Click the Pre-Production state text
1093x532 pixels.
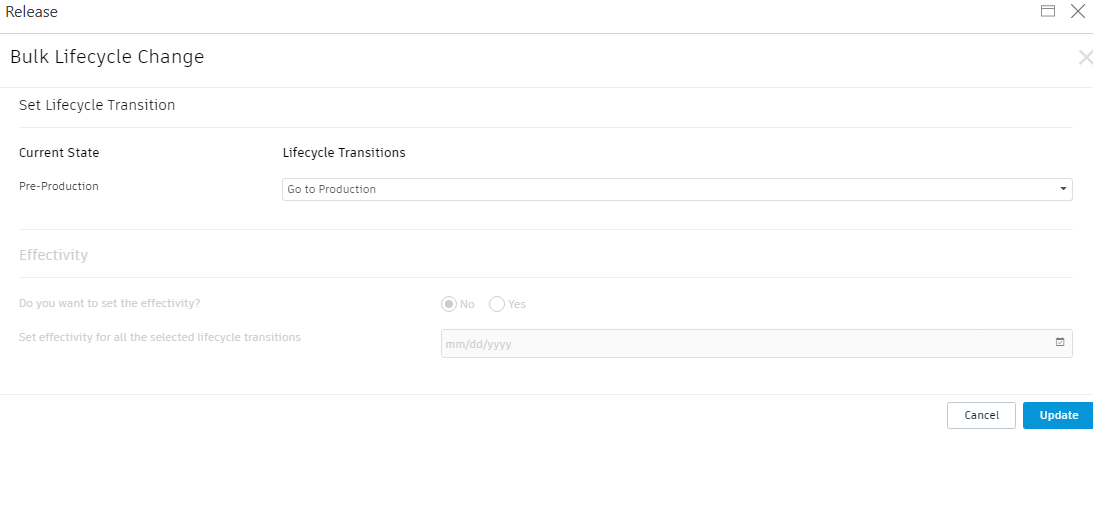click(x=59, y=186)
